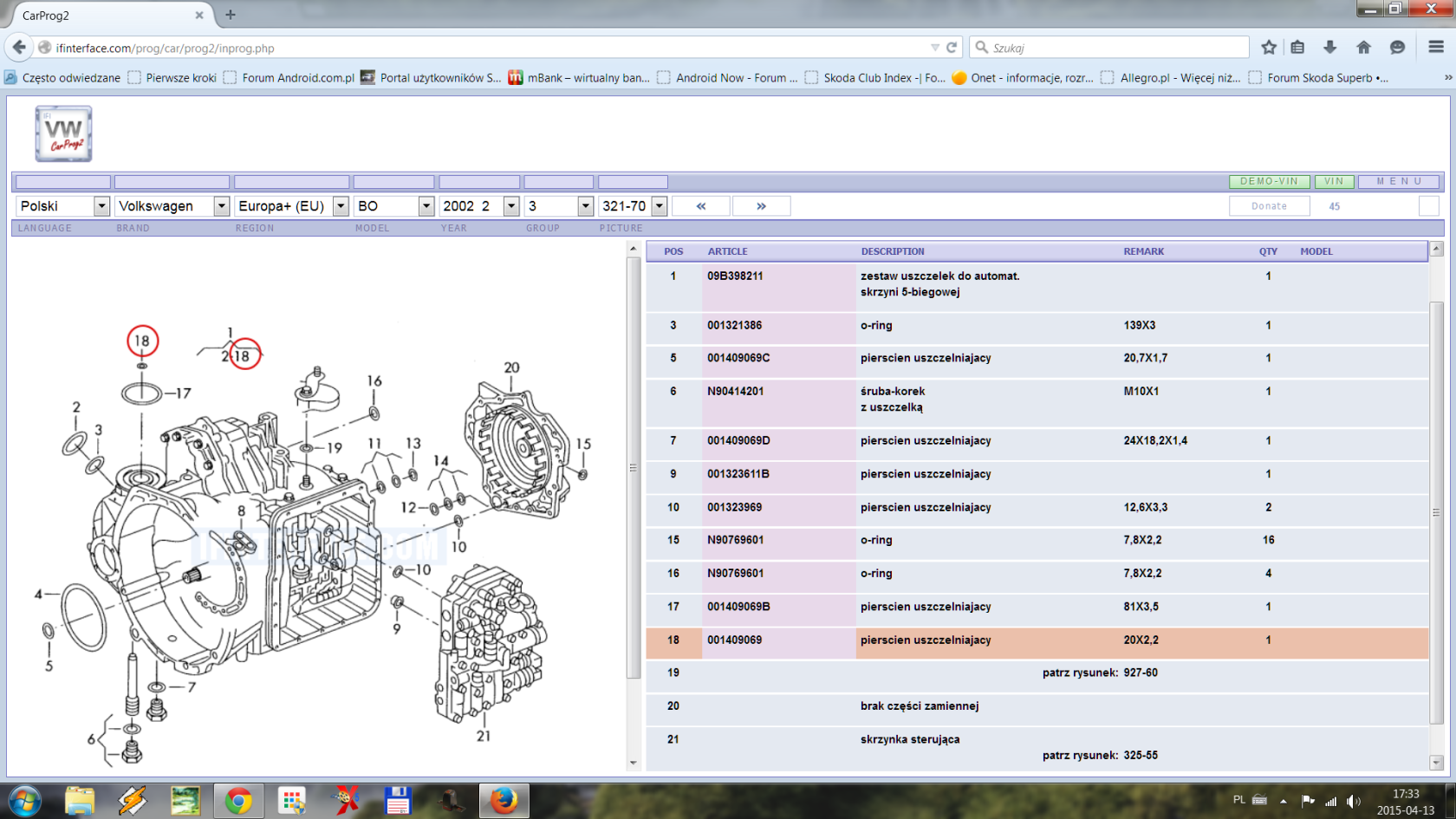Click the PL language indicator
Image resolution: width=1456 pixels, height=819 pixels.
tap(1238, 800)
